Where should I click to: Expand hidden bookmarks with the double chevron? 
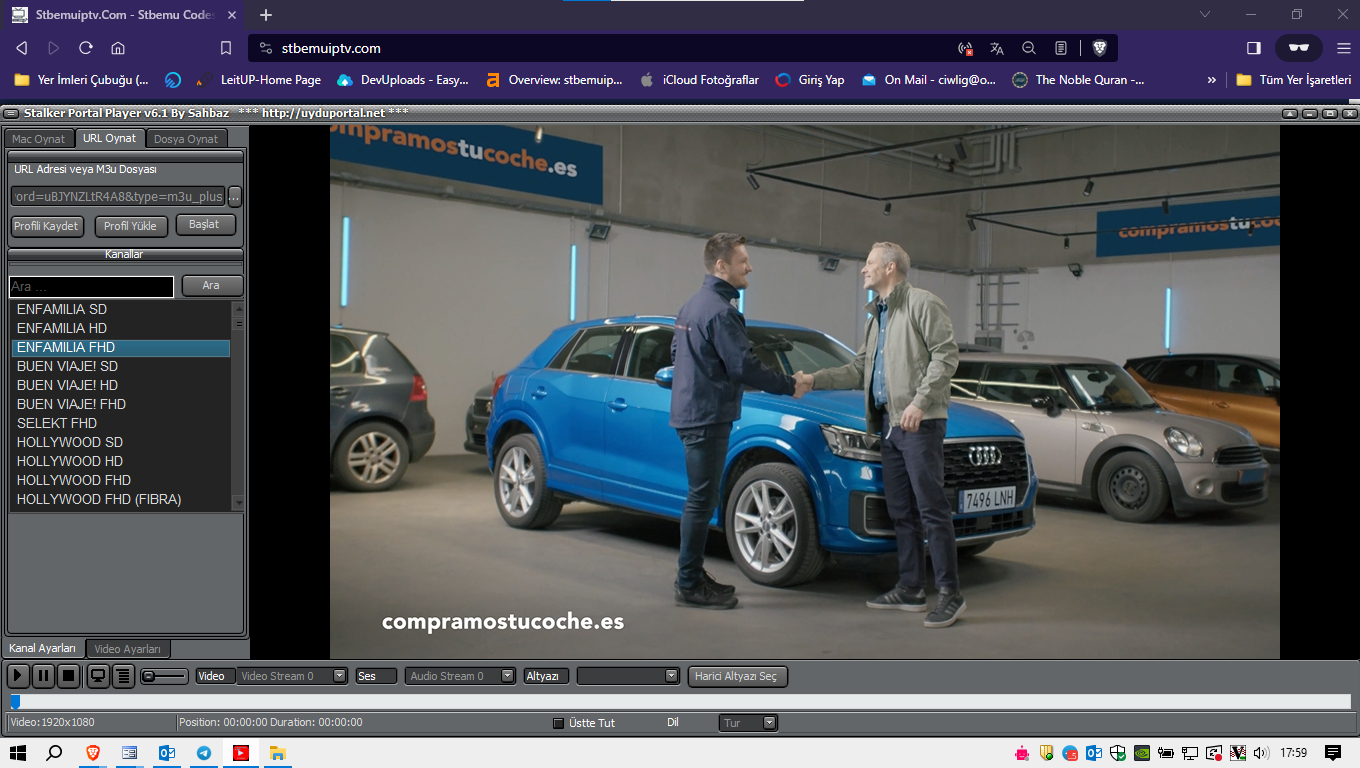pos(1212,80)
